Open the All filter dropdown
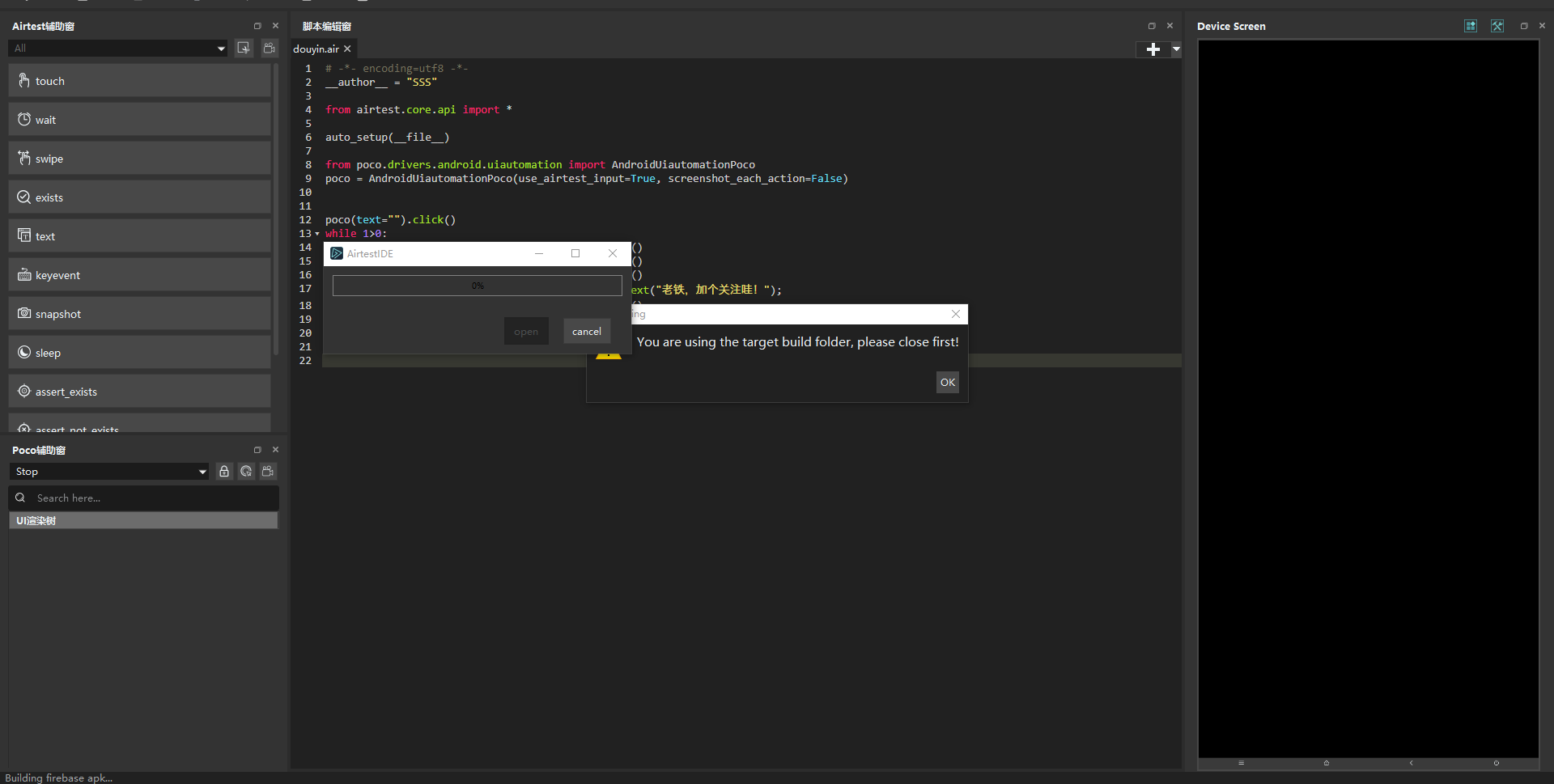 118,49
